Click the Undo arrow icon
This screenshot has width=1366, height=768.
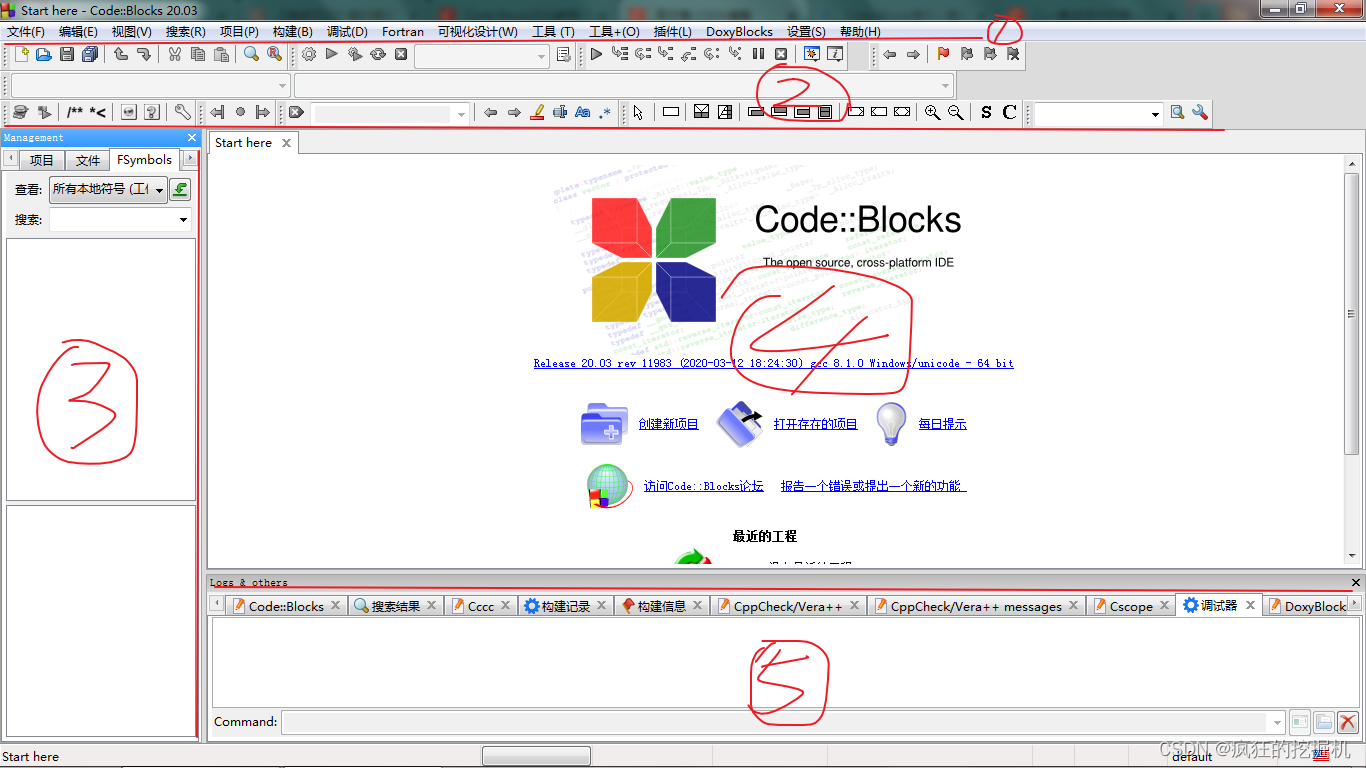(x=121, y=54)
